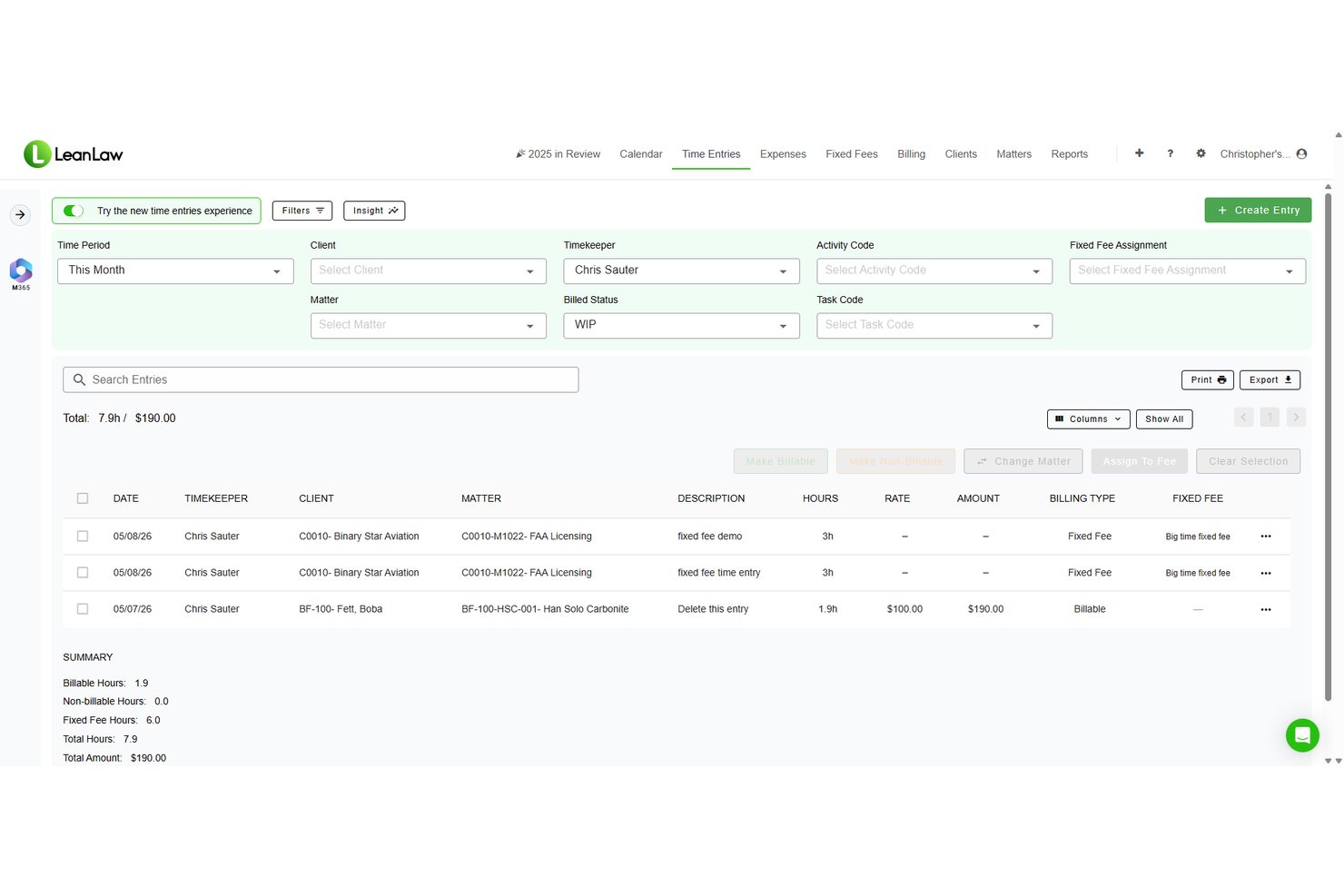Go to next page of entries
This screenshot has height=896, width=1344.
pyautogui.click(x=1296, y=418)
